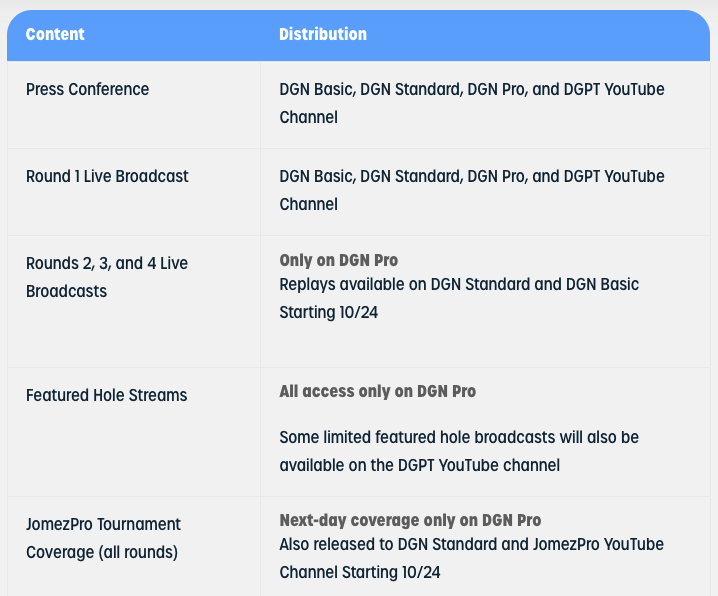
Task: Select the Round 1 Live Broadcast label
Action: 107,176
